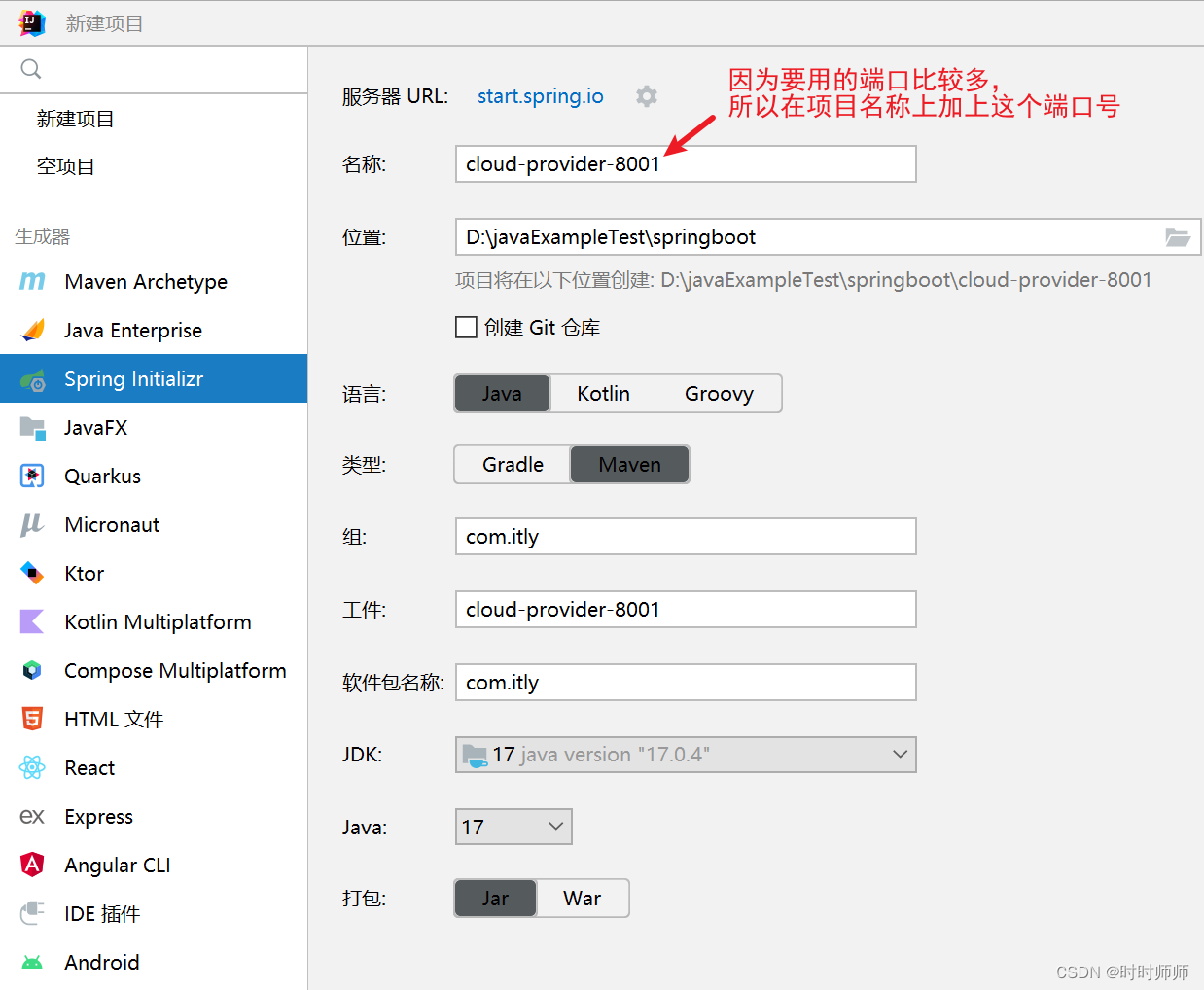Choose the IDE 插件 generator
Image resolution: width=1204 pixels, height=990 pixels.
(154, 913)
